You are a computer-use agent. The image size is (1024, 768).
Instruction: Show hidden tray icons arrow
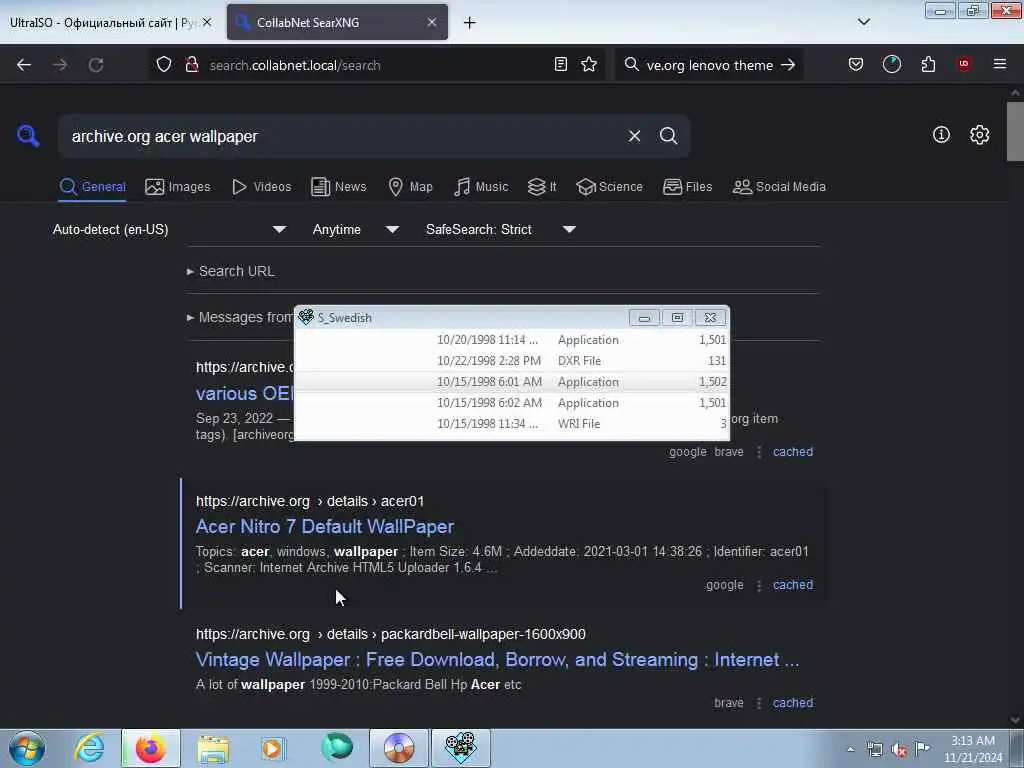click(850, 749)
